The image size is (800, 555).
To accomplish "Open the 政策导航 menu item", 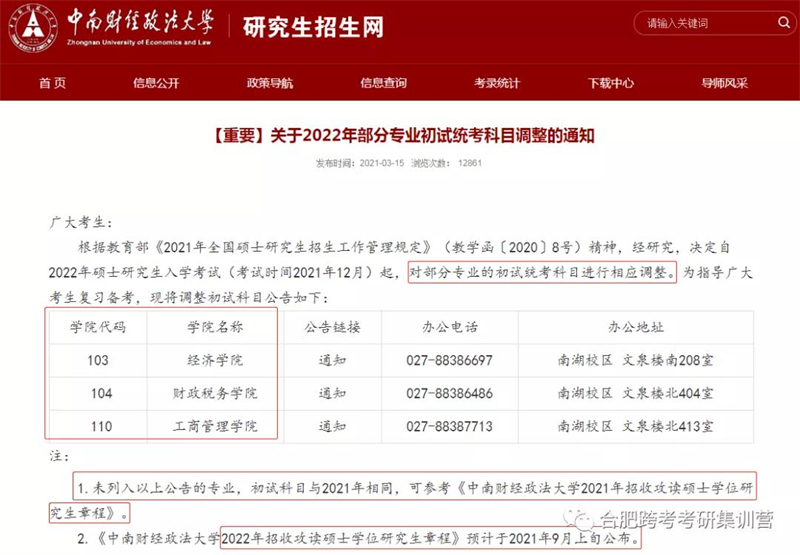I will tap(270, 83).
